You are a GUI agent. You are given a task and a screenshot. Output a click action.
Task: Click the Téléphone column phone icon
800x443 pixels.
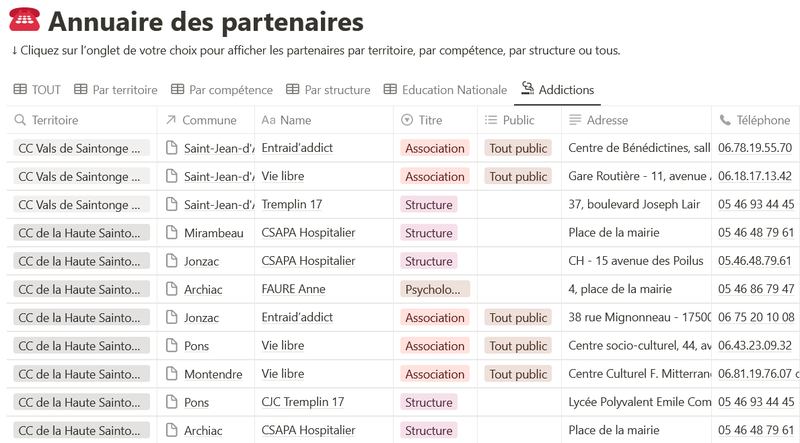pos(725,120)
